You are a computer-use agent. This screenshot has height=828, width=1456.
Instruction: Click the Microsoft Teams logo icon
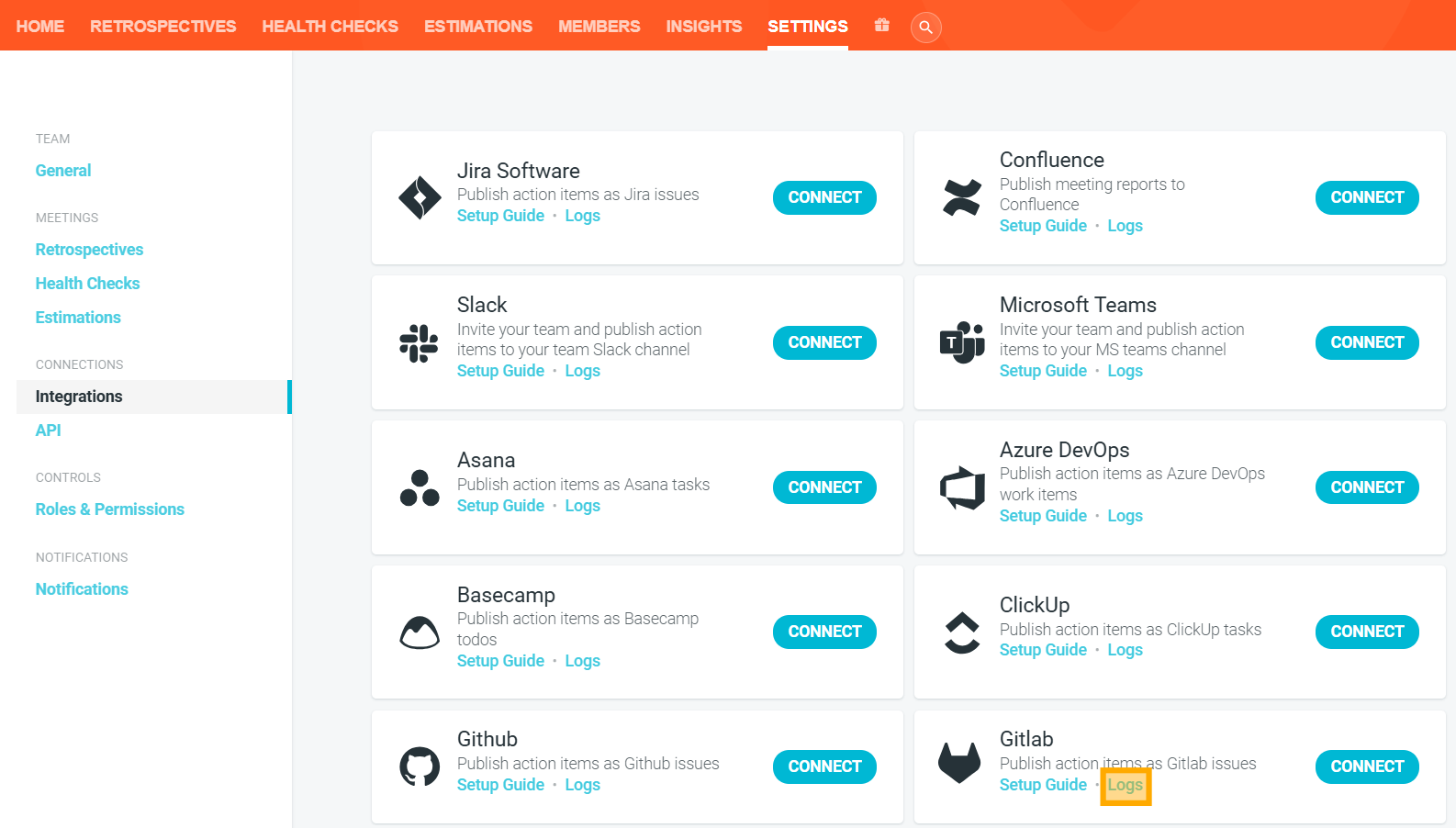pyautogui.click(x=962, y=342)
